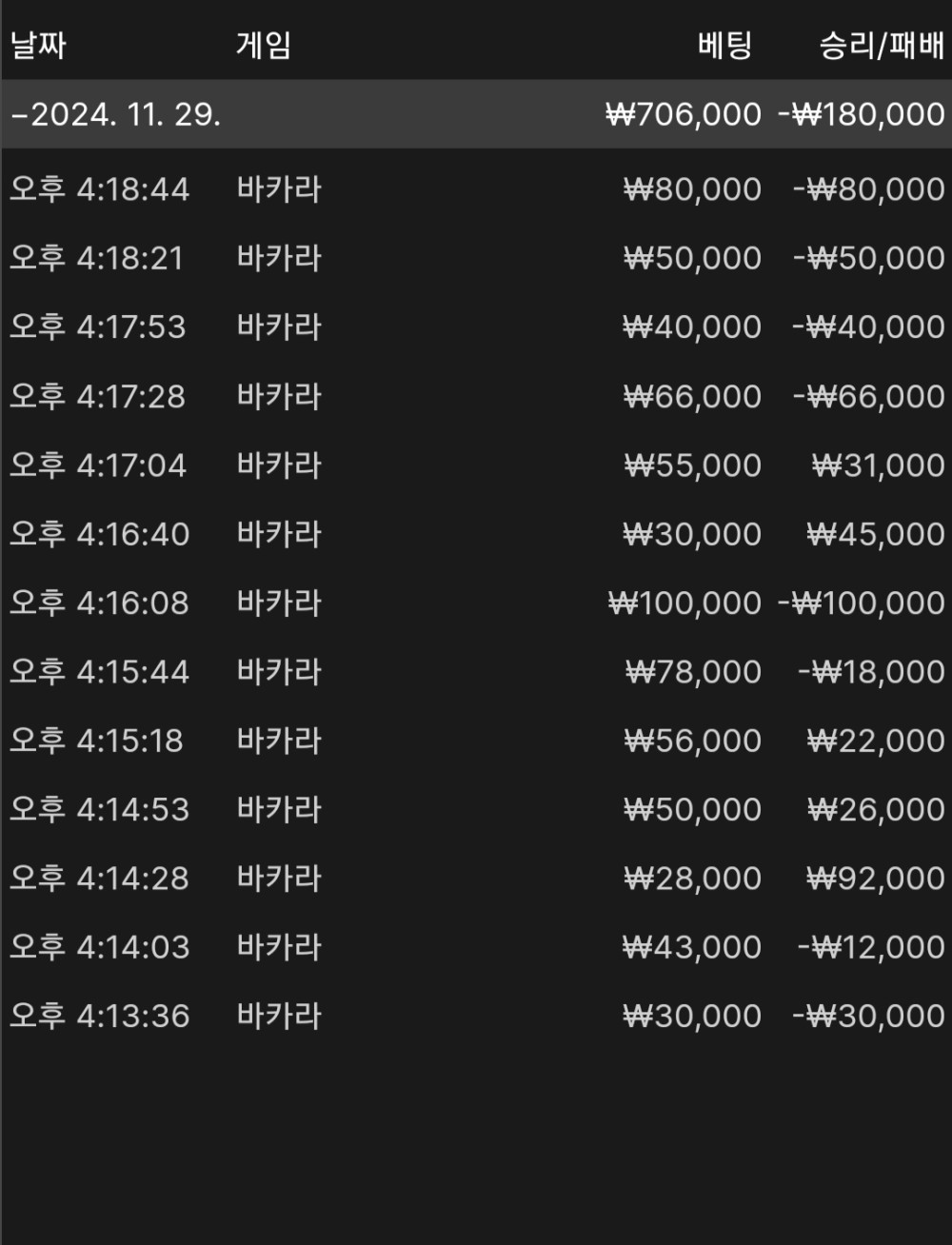Click the 날짜 column header
The image size is (952, 1245).
click(x=38, y=45)
